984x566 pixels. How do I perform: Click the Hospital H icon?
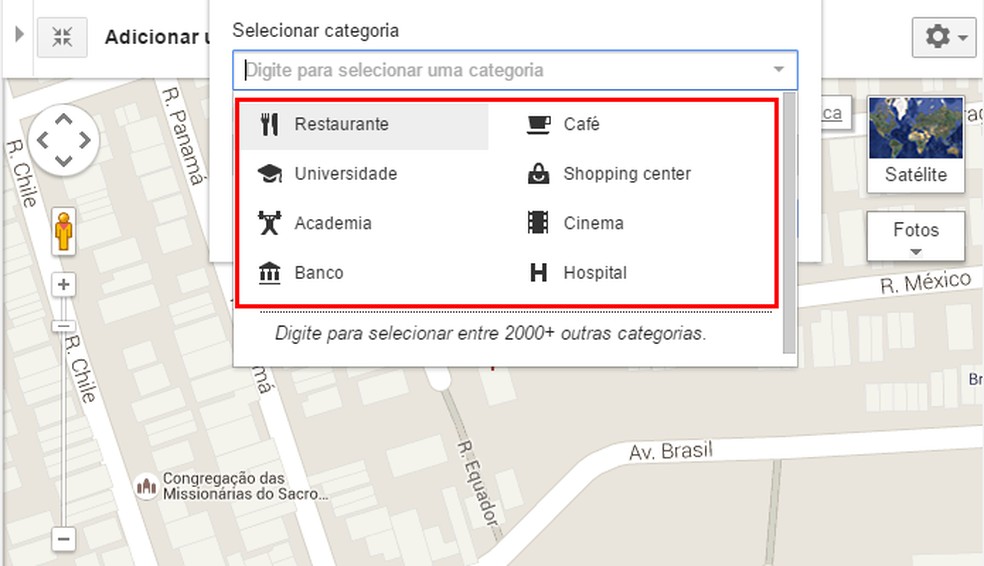coord(538,272)
